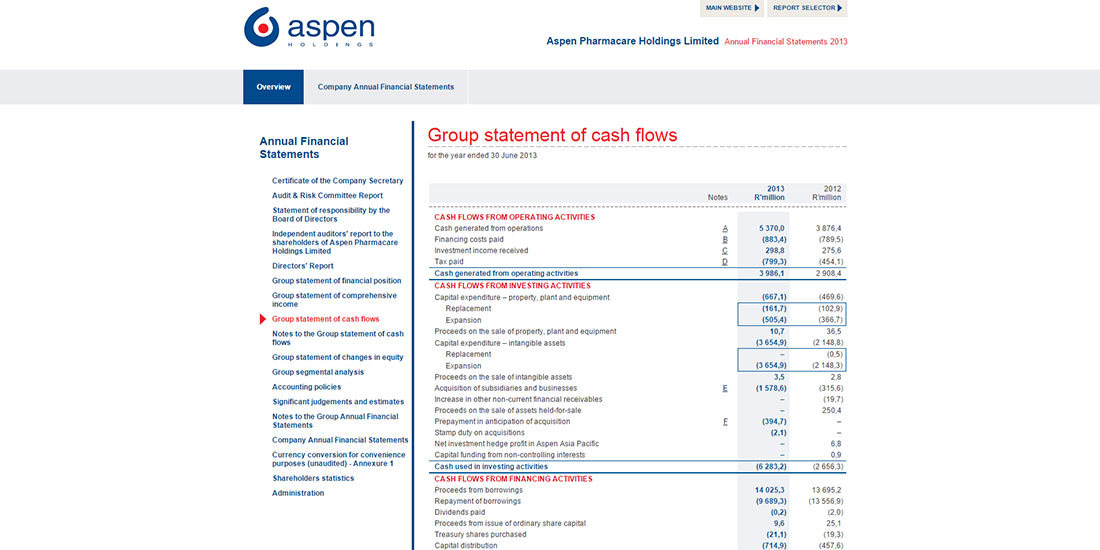Switch to Company Annual Financial Statements tab

(x=386, y=87)
